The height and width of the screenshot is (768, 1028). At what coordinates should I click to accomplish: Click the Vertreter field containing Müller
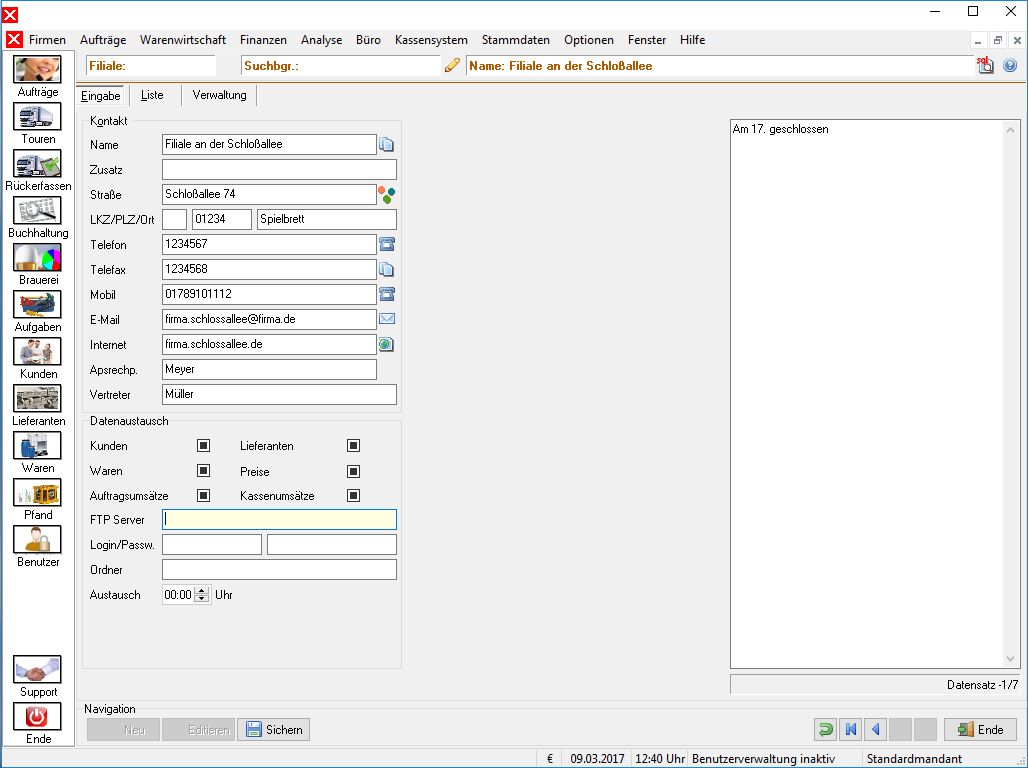[279, 394]
